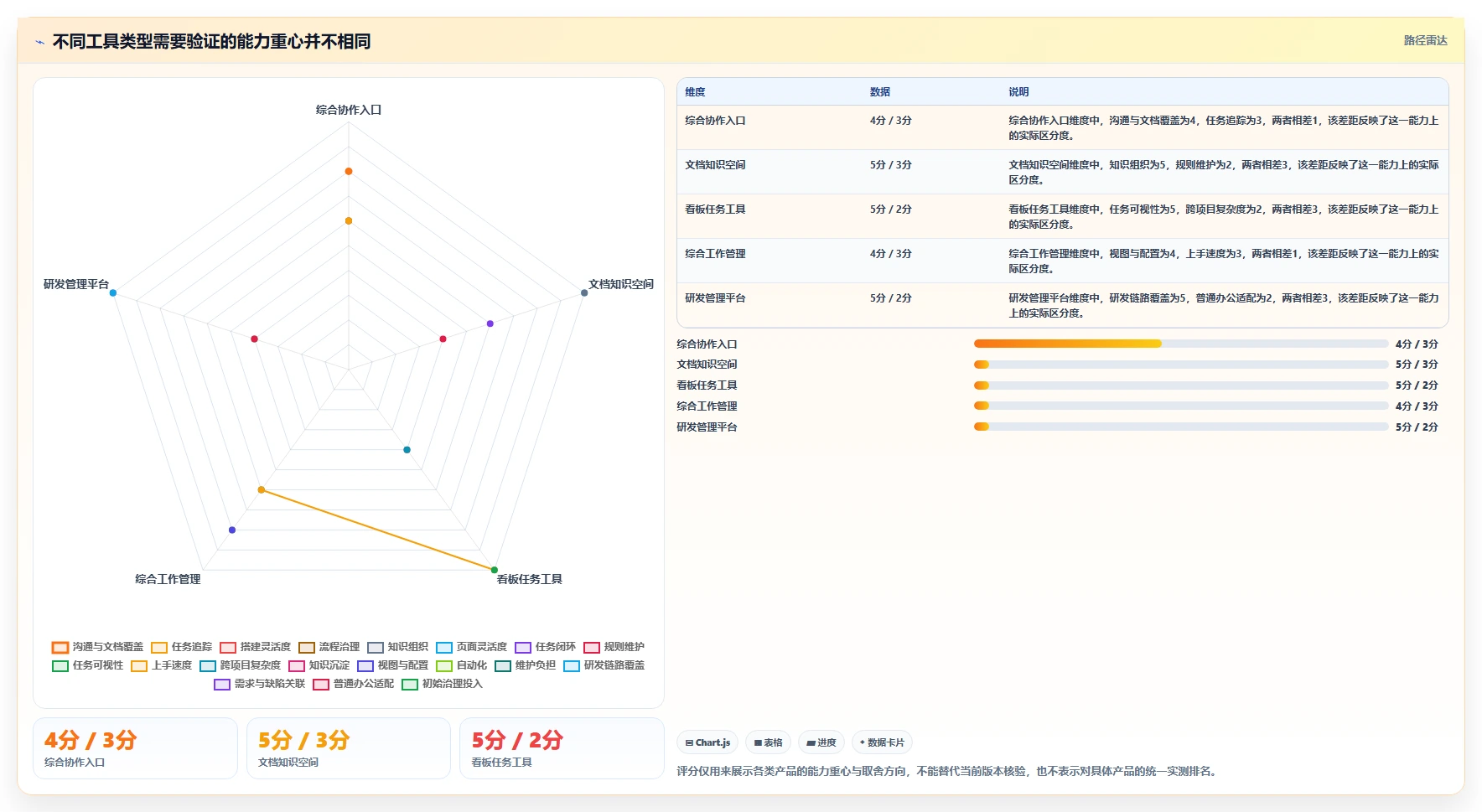Screen dimensions: 1482x812
Task: Click the 4分 / 3分 value beside 综合工作管理 bar
Action: pos(1417,406)
